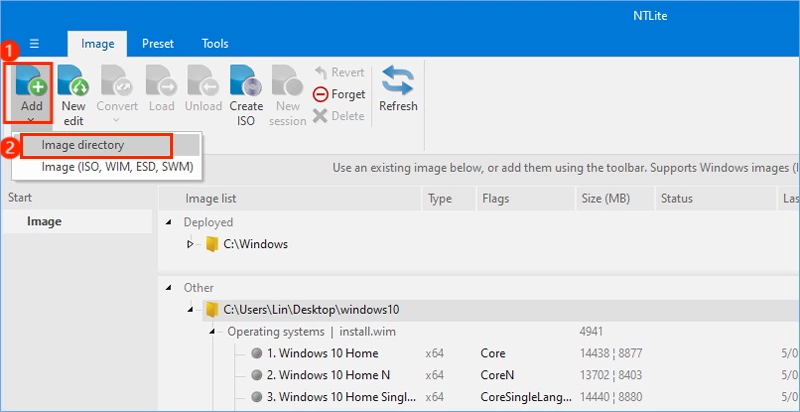Choose Image (ISO, WIM, ESD, SWM) option
The height and width of the screenshot is (412, 800).
pos(117,167)
